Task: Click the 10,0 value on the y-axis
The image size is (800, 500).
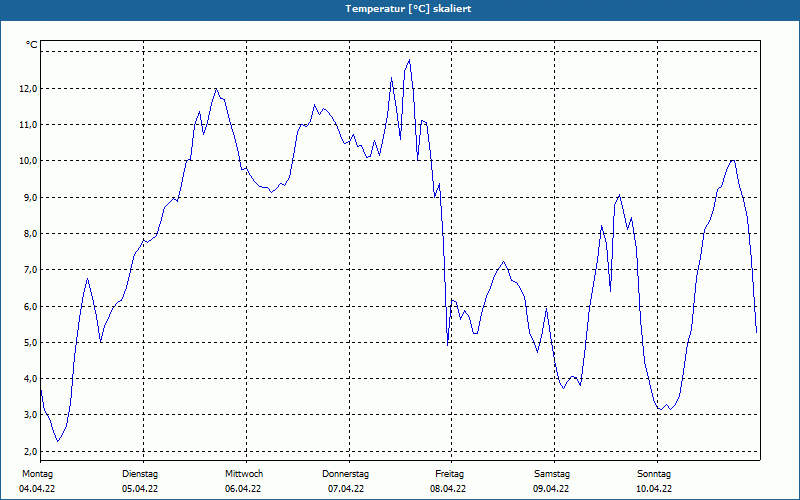Action: [x=29, y=161]
